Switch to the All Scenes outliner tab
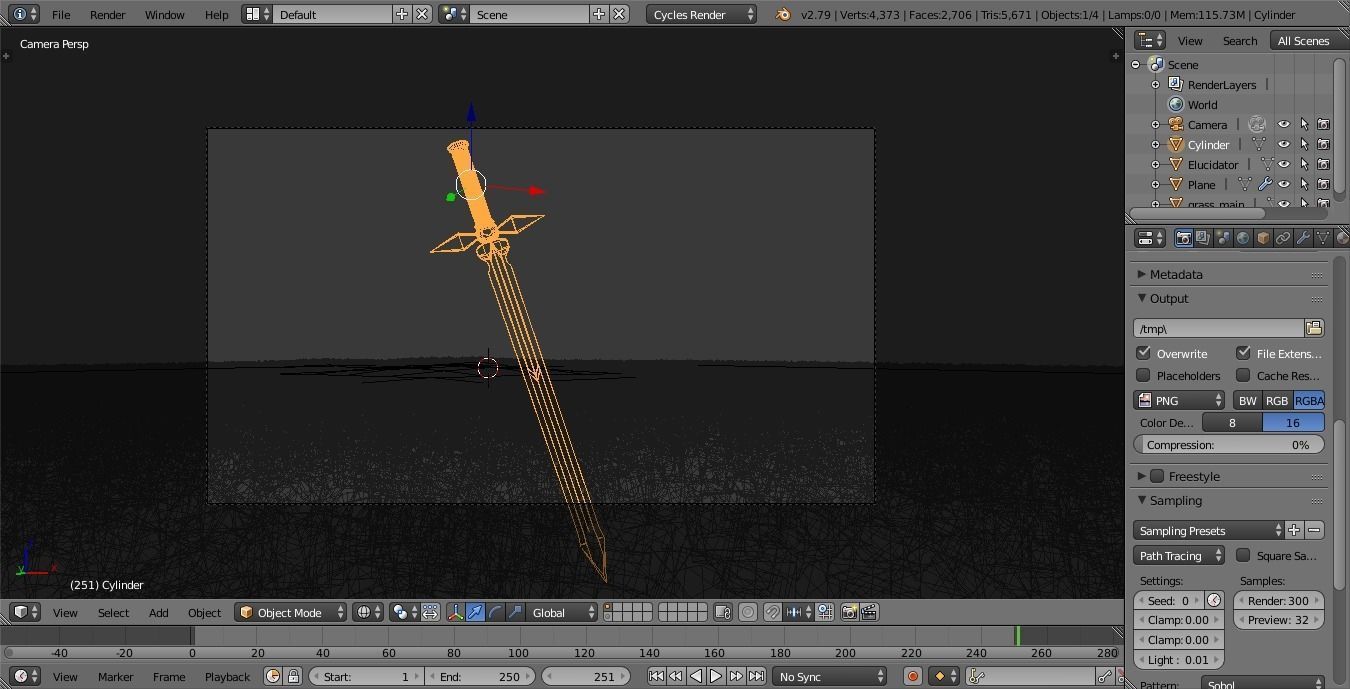Viewport: 1350px width, 689px height. point(1303,40)
